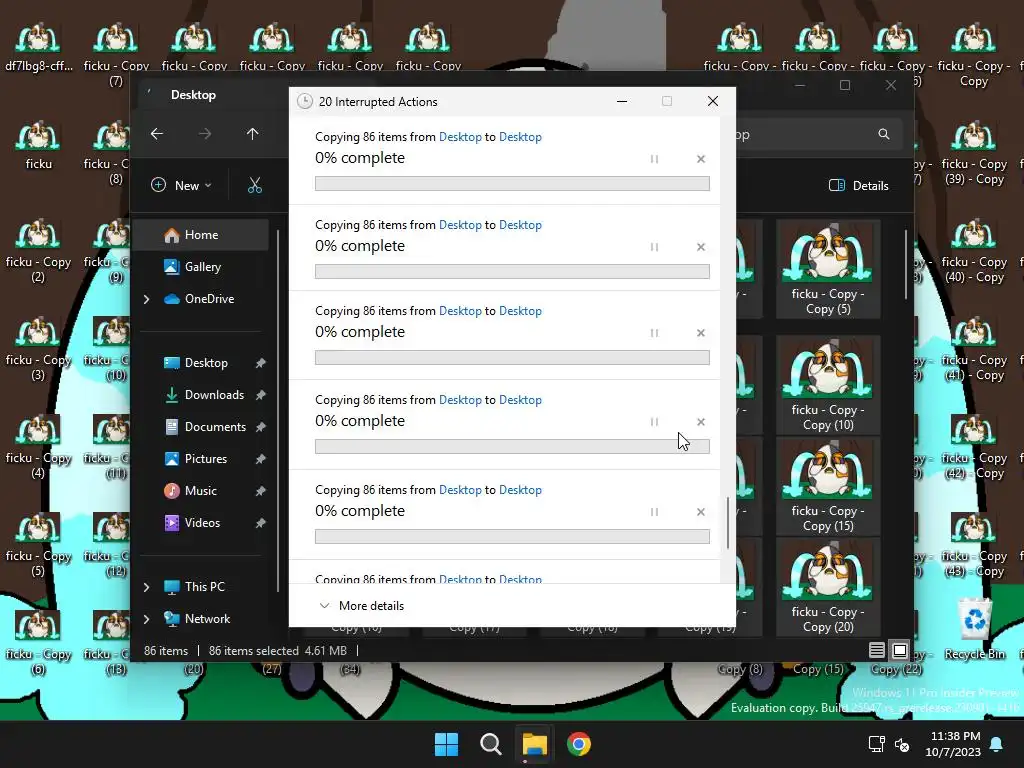Viewport: 1024px width, 768px height.
Task: Open pinned Pictures folder in sidebar
Action: point(206,459)
